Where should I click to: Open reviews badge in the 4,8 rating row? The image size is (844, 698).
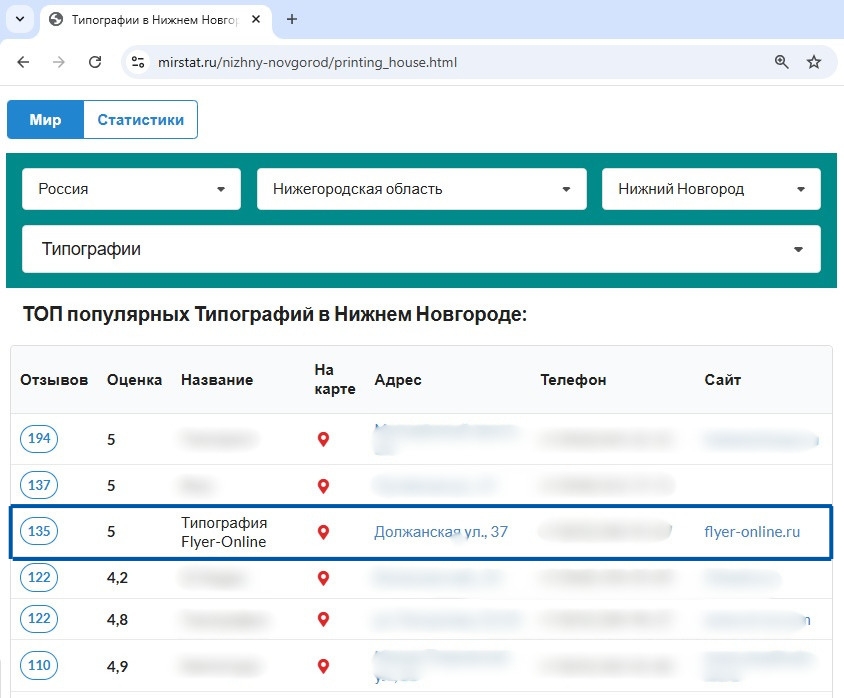click(x=39, y=618)
